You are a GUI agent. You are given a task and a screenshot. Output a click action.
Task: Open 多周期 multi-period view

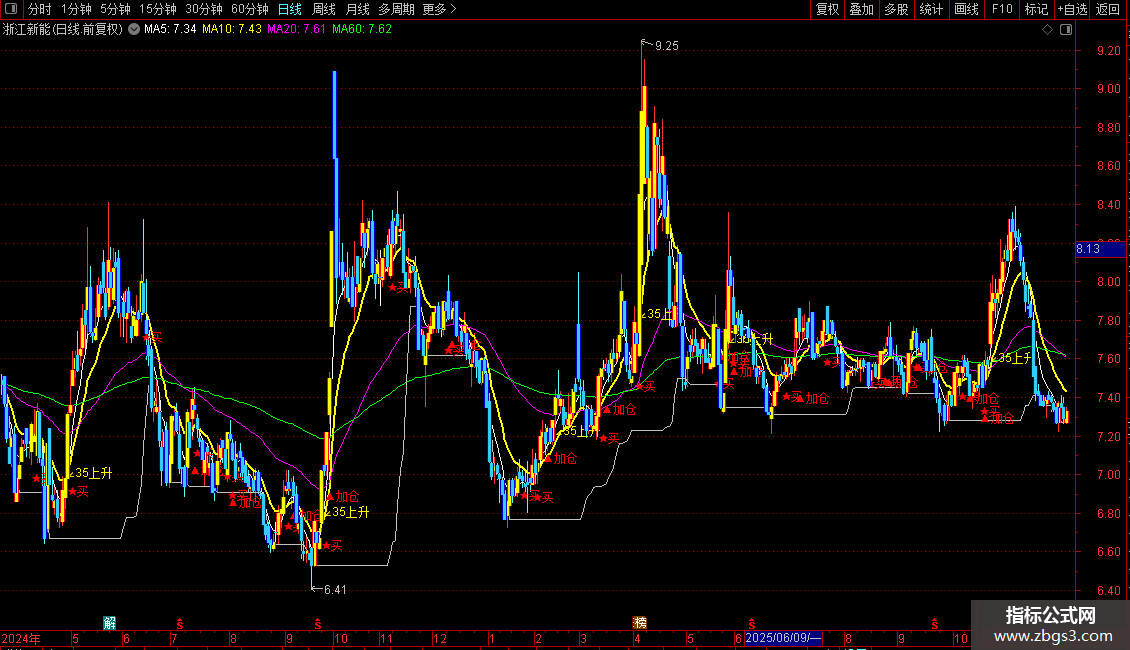(x=396, y=9)
